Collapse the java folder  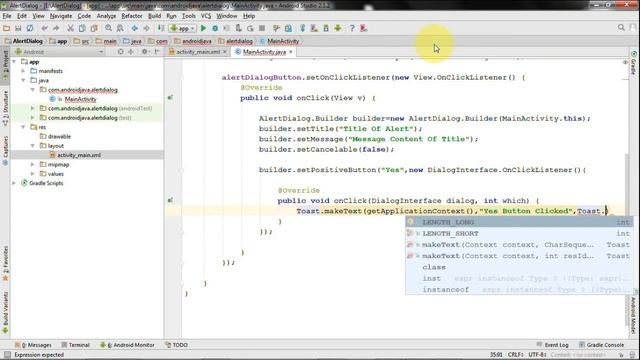[24, 80]
